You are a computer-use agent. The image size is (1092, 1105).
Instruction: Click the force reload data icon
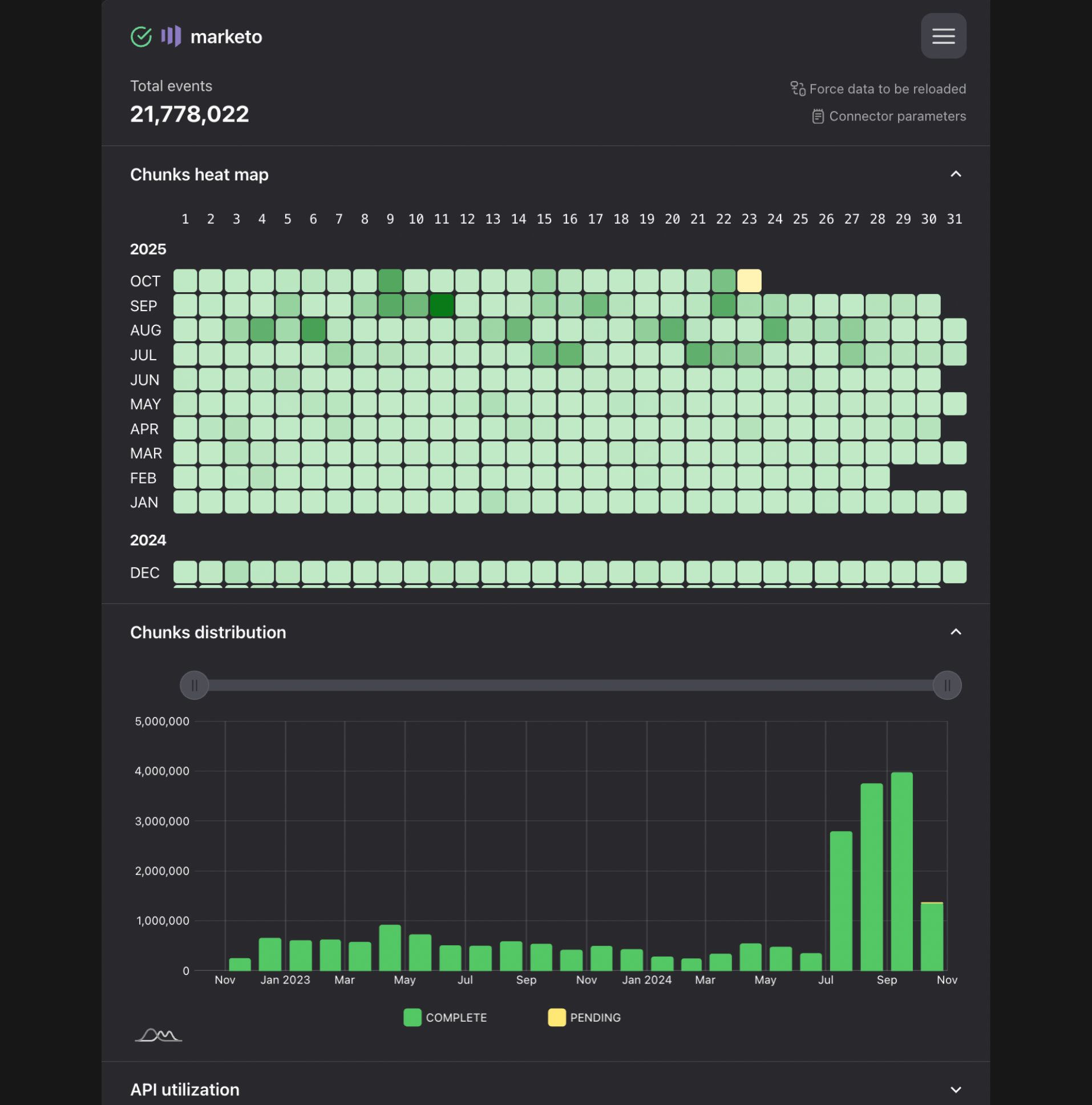(798, 88)
